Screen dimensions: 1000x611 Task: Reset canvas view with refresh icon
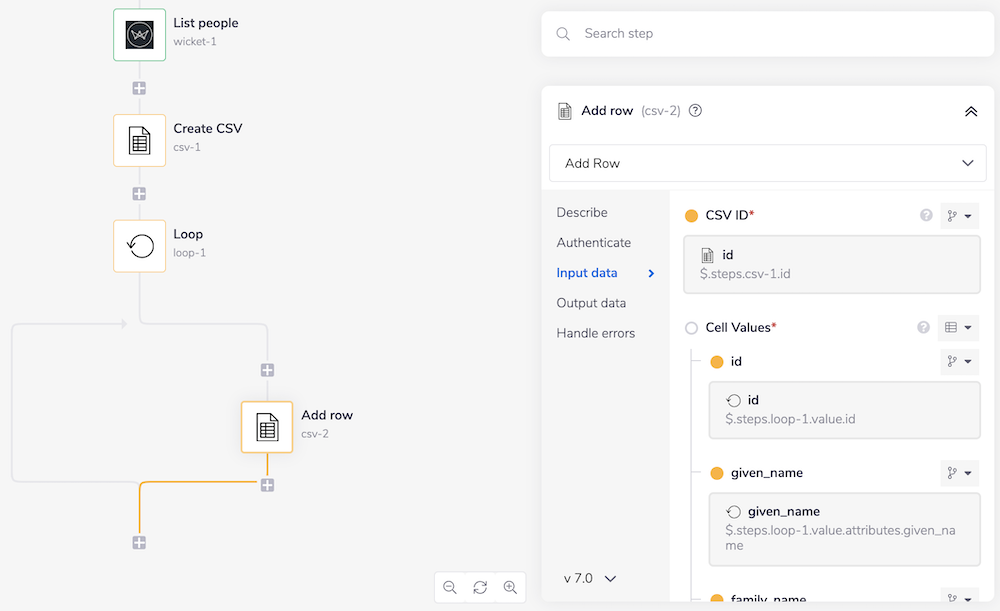(x=480, y=587)
